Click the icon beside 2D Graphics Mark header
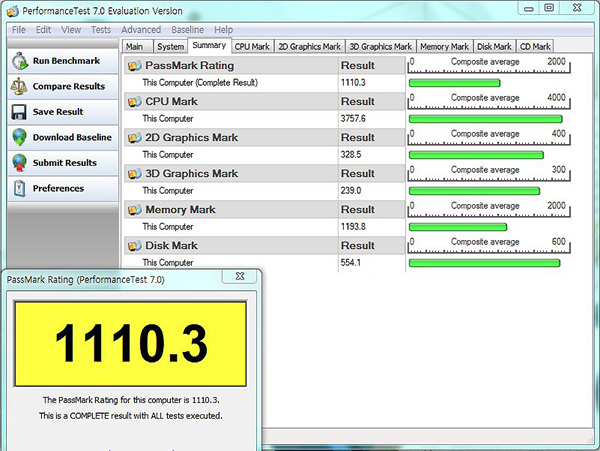Image resolution: width=600 pixels, height=451 pixels. 134,138
